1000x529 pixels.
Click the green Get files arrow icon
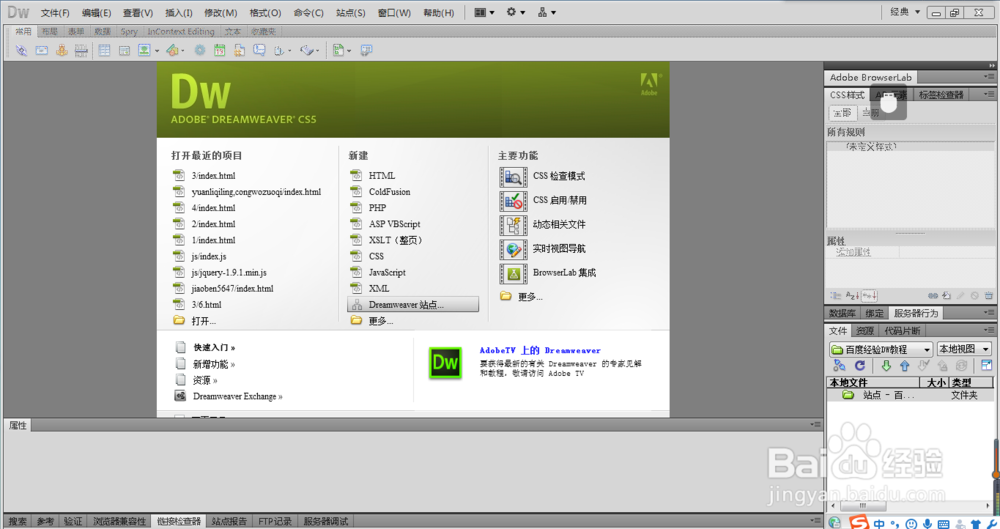[x=886, y=366]
